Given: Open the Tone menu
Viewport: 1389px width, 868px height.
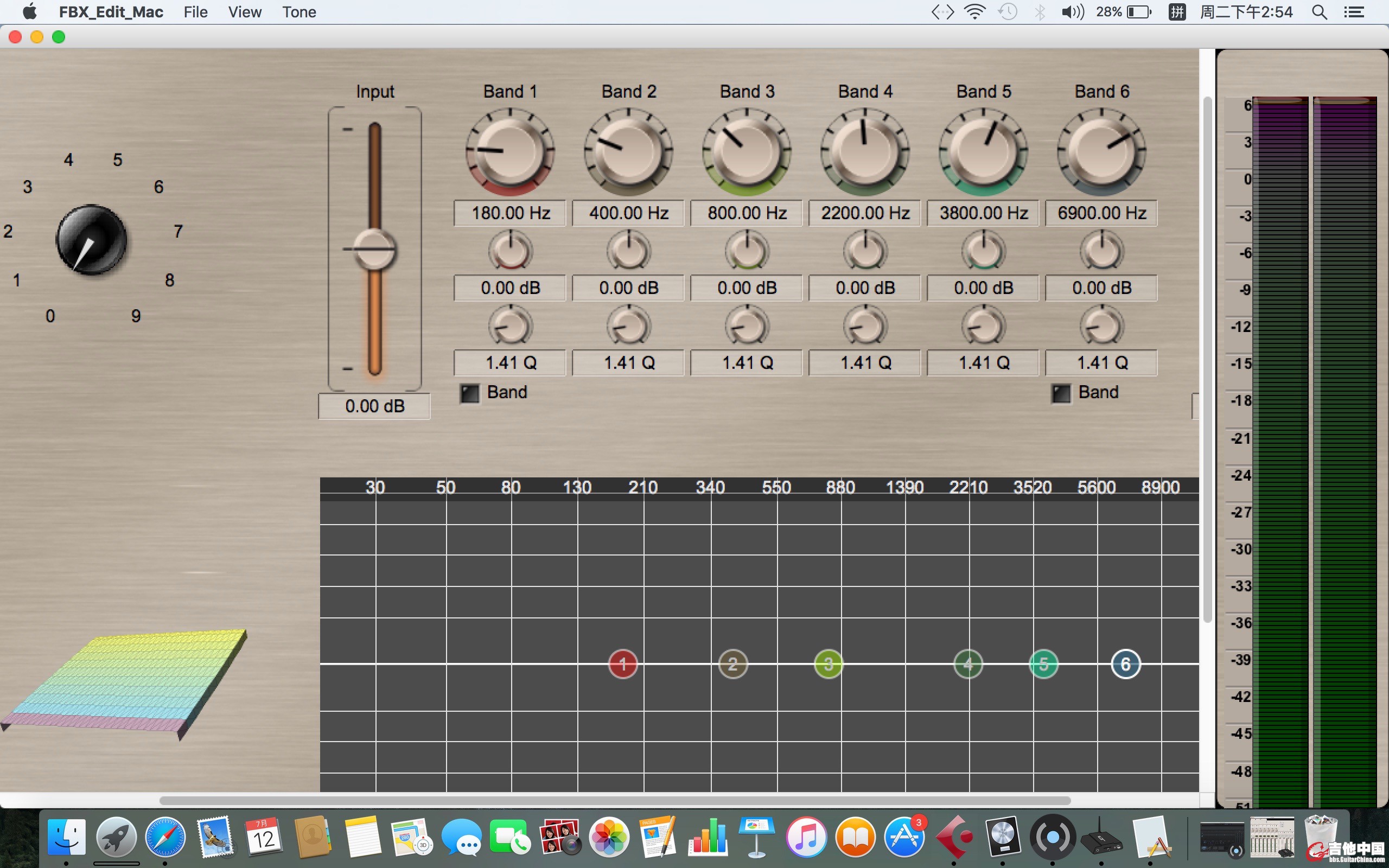Looking at the screenshot, I should [x=299, y=12].
